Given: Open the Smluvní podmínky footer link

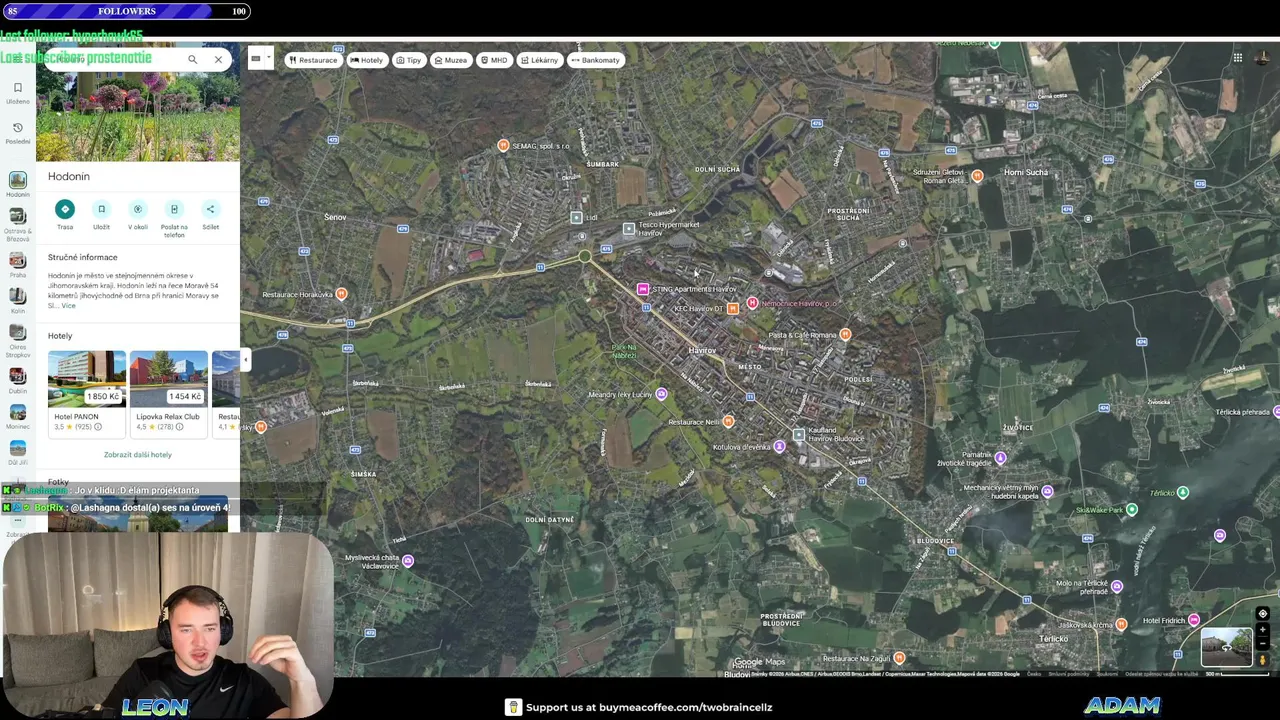Looking at the screenshot, I should 1069,674.
